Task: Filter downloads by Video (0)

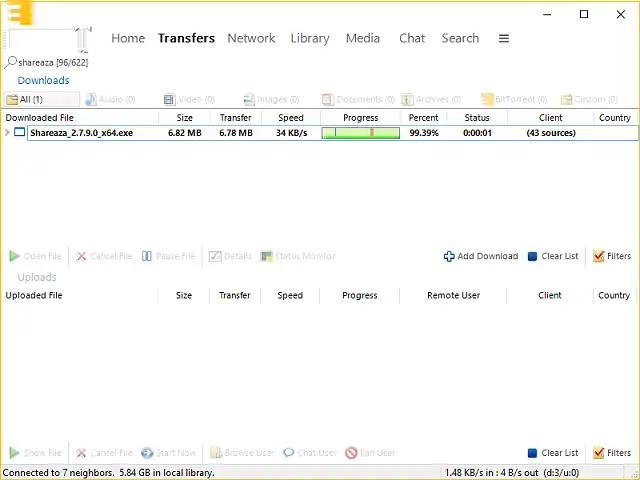Action: (x=189, y=99)
